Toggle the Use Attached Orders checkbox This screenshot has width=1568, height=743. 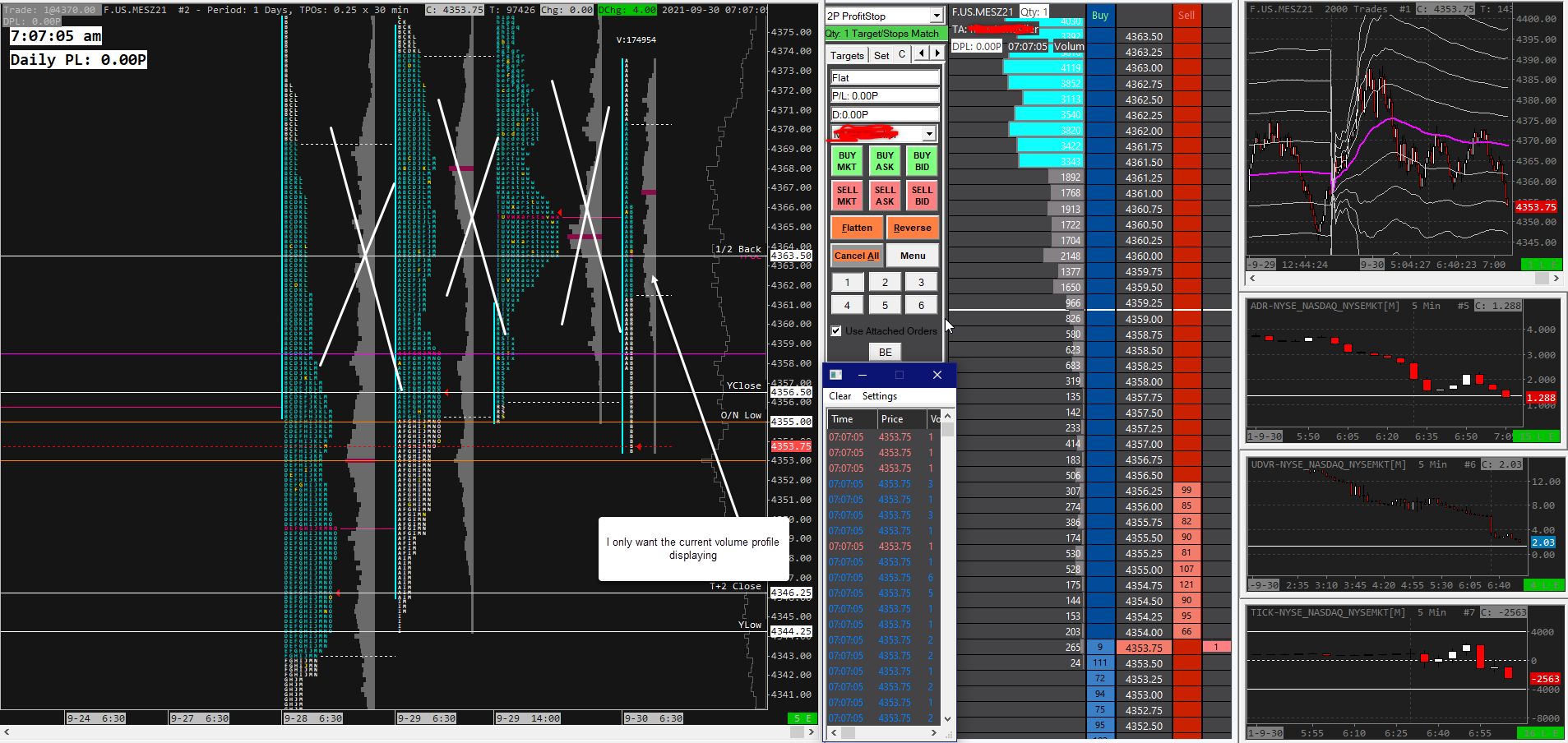pos(836,331)
